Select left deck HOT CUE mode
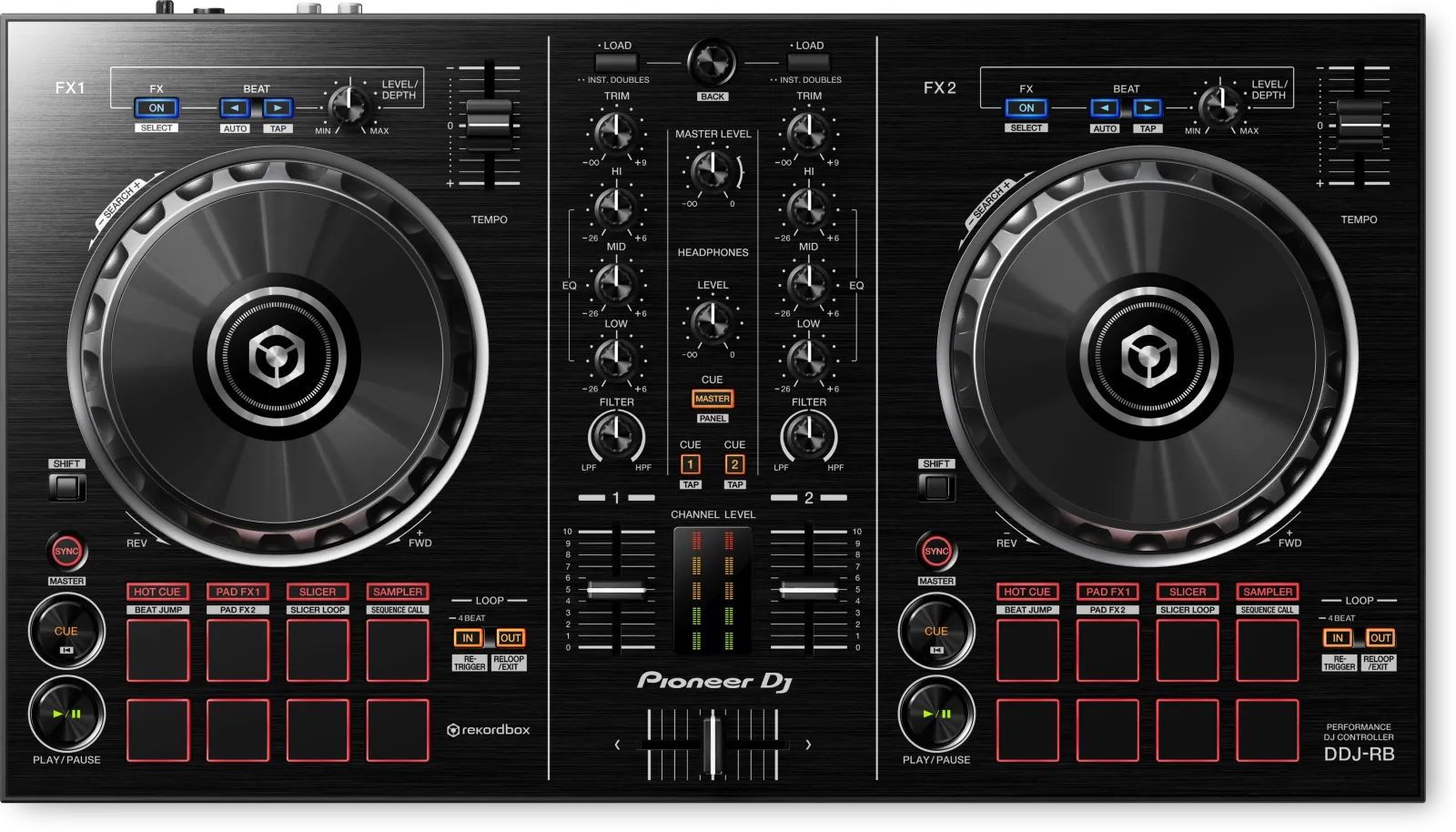This screenshot has width=1456, height=832. [157, 592]
